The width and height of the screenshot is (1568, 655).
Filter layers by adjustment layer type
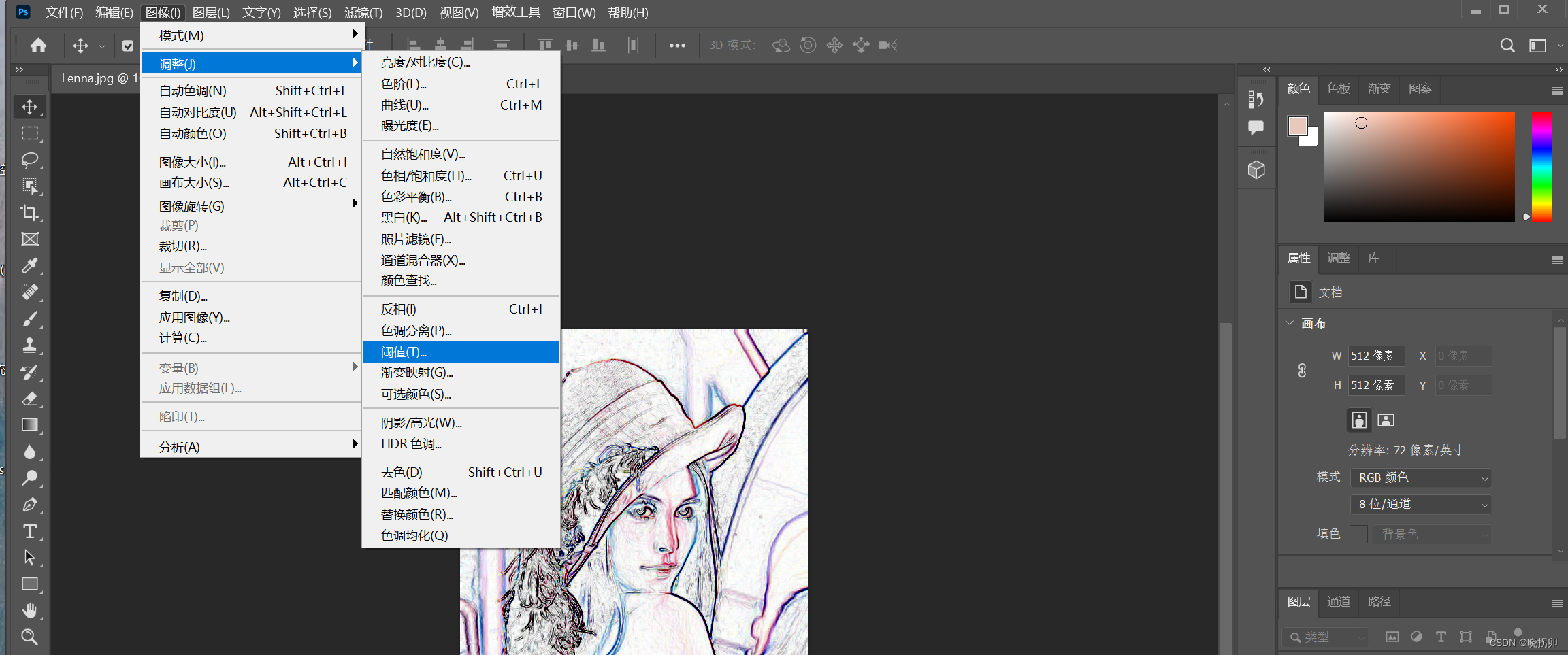point(1417,637)
